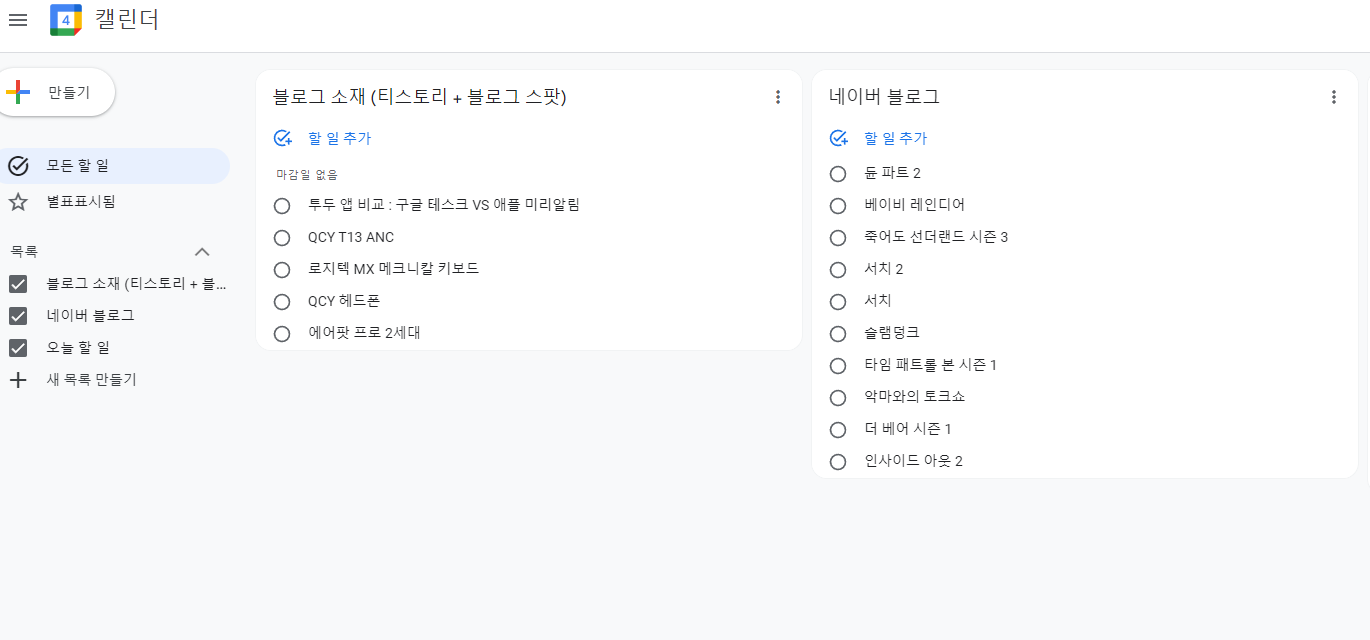Open task text 죽어도 선더랜드 시즌 3
Image resolution: width=1370 pixels, height=640 pixels.
936,237
